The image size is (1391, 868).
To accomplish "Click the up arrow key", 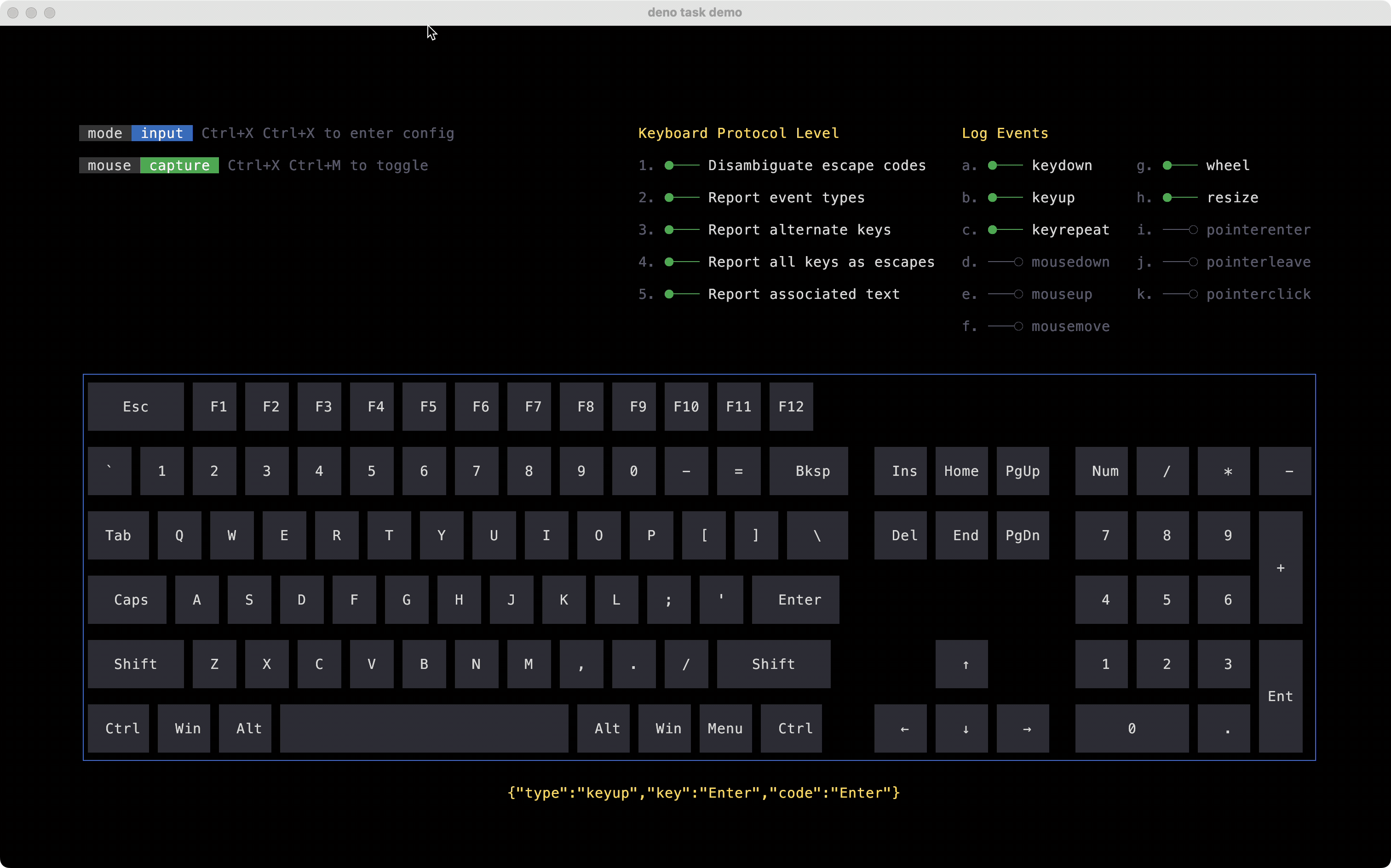I will click(x=961, y=663).
